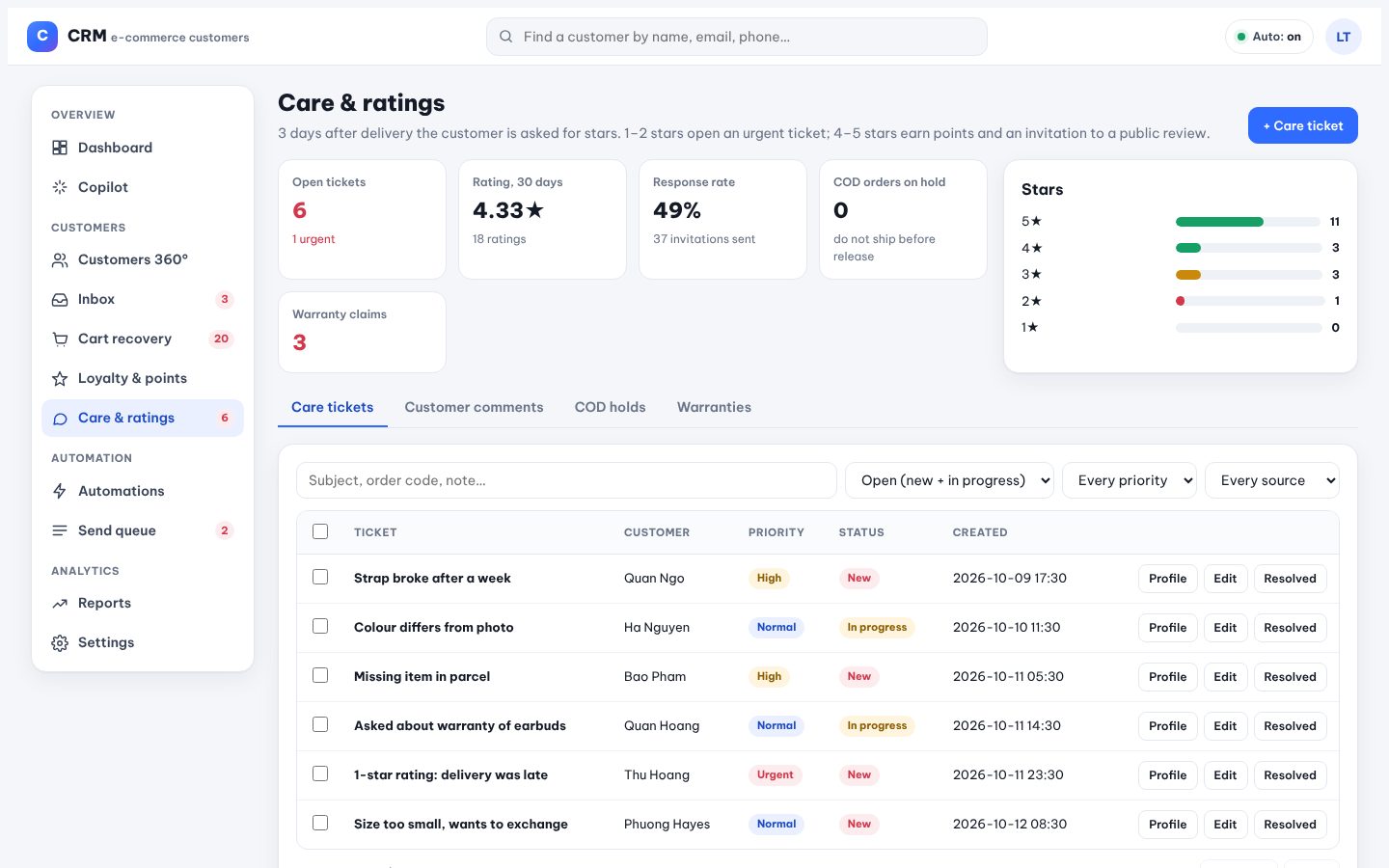The image size is (1389, 868).
Task: Edit the Missing item in parcel ticket
Action: pyautogui.click(x=1225, y=677)
